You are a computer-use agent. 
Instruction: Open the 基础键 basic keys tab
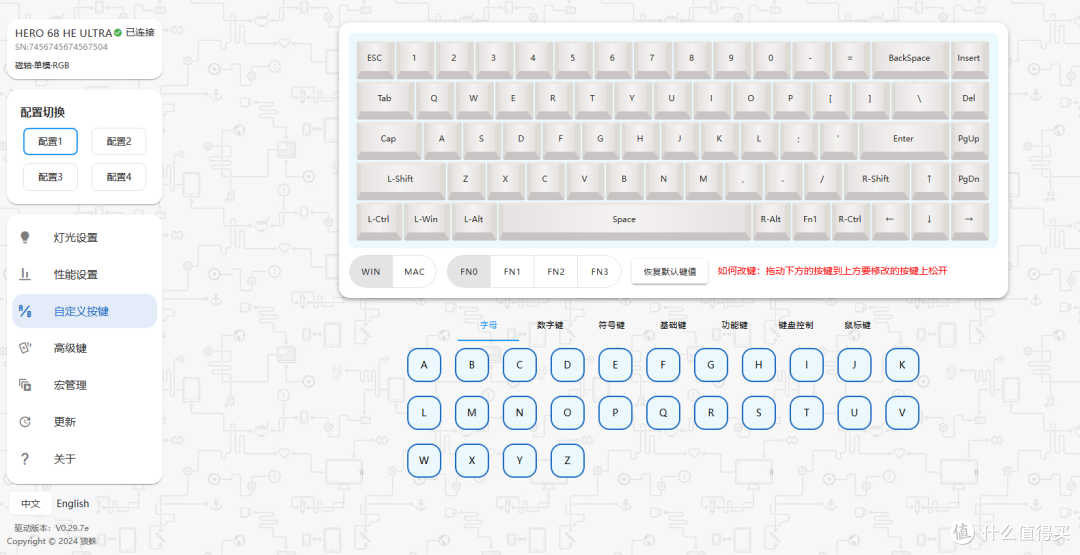click(672, 325)
